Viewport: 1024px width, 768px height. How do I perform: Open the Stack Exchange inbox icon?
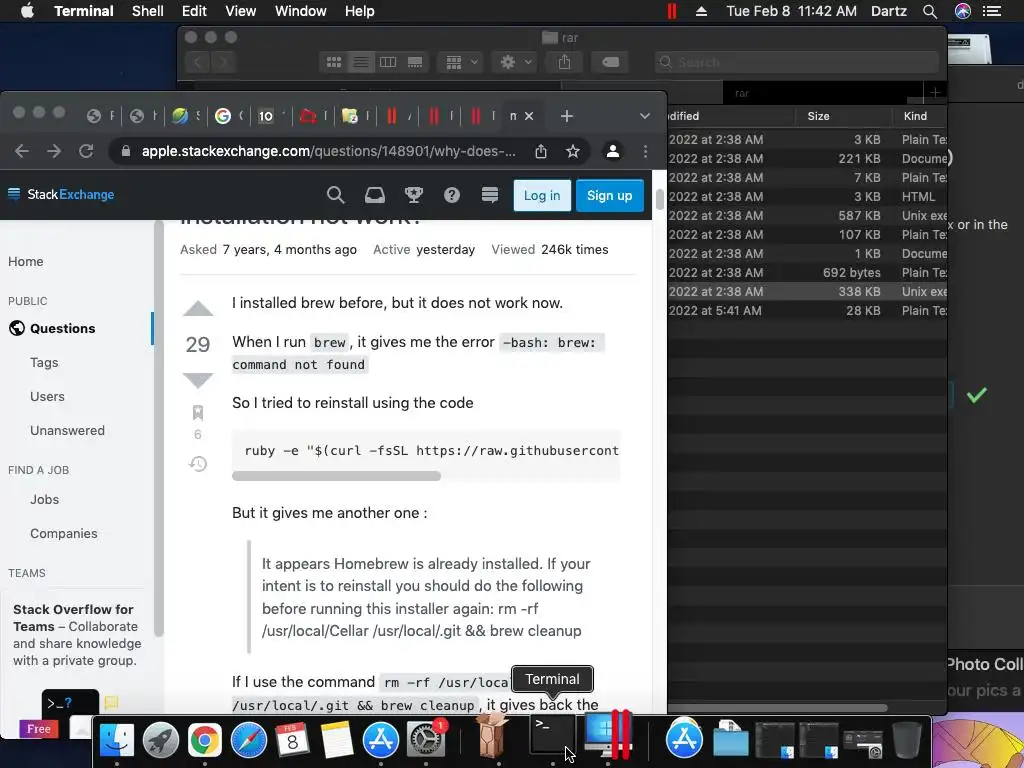(x=374, y=195)
